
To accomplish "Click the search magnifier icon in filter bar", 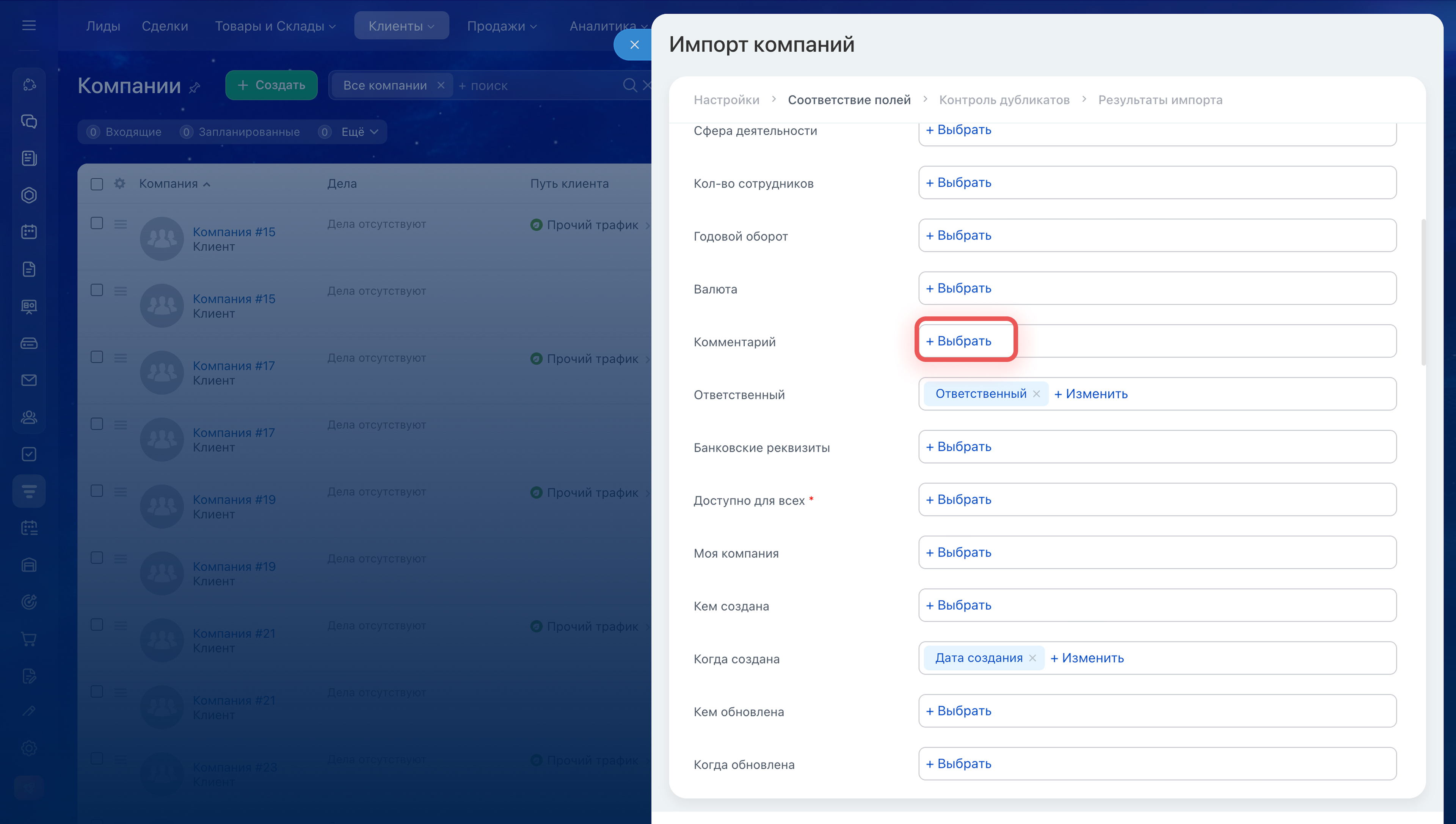I will (629, 85).
